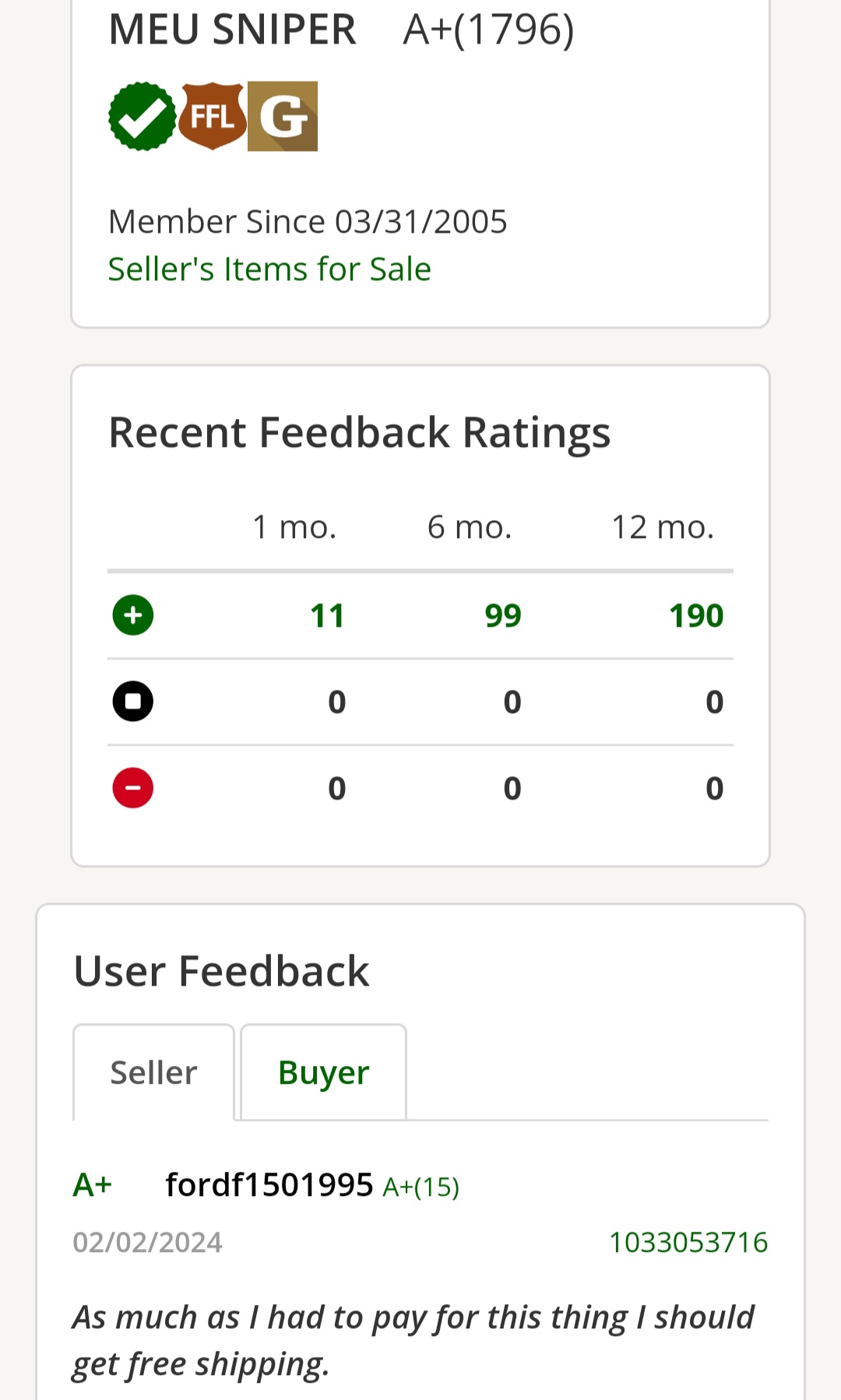Image resolution: width=841 pixels, height=1400 pixels.
Task: Tap the green verified checkmark badge
Action: click(x=143, y=116)
